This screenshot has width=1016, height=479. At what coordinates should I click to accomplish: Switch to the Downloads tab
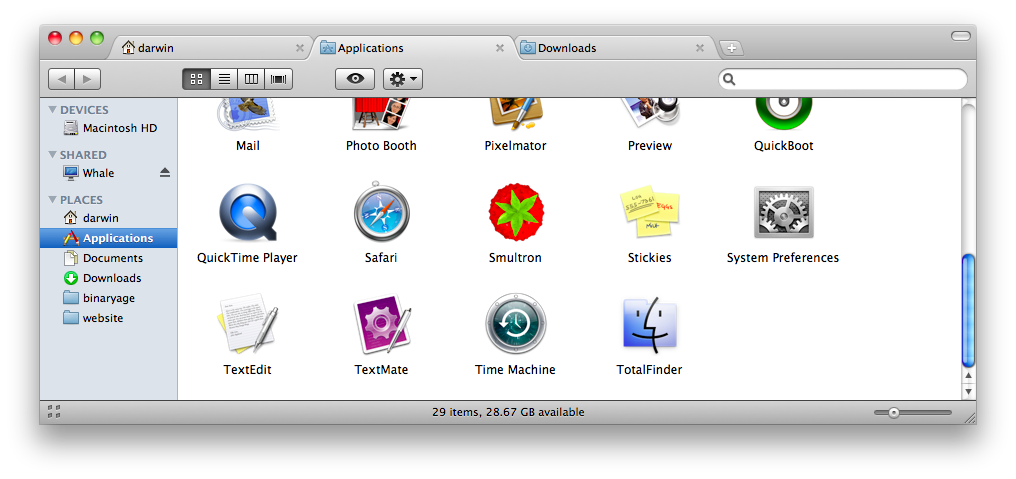(610, 48)
